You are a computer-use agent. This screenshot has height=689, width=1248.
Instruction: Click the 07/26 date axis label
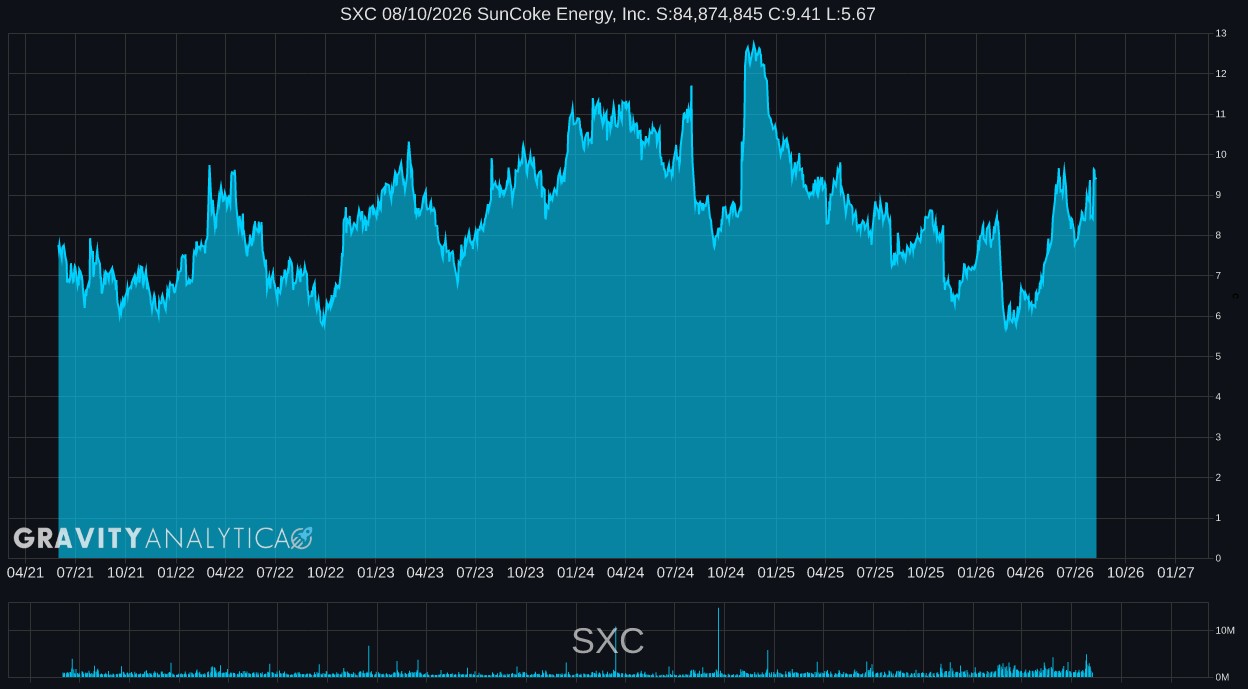coord(1075,573)
